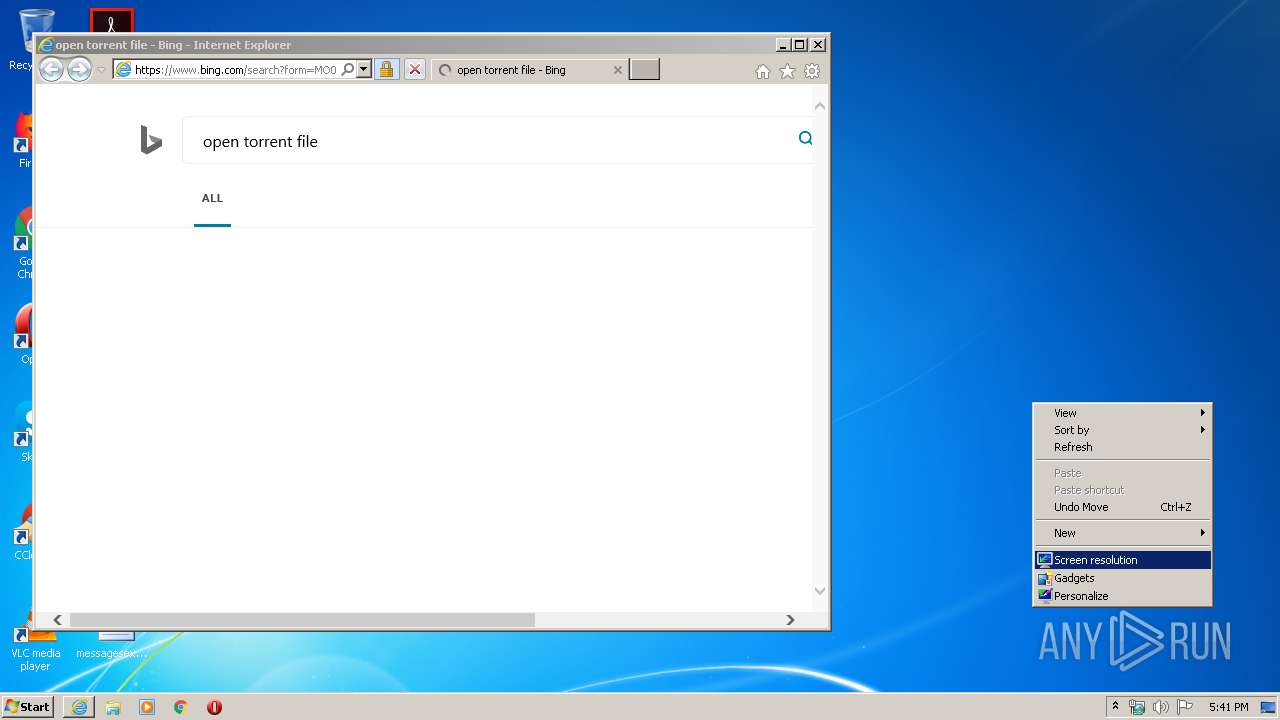This screenshot has height=720, width=1280.
Task: Open Screen resolution from context menu
Action: [1122, 560]
